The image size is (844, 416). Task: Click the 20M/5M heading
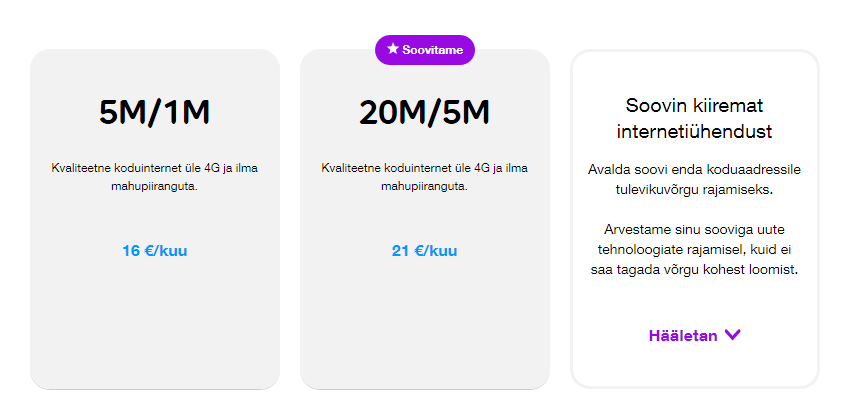(425, 112)
